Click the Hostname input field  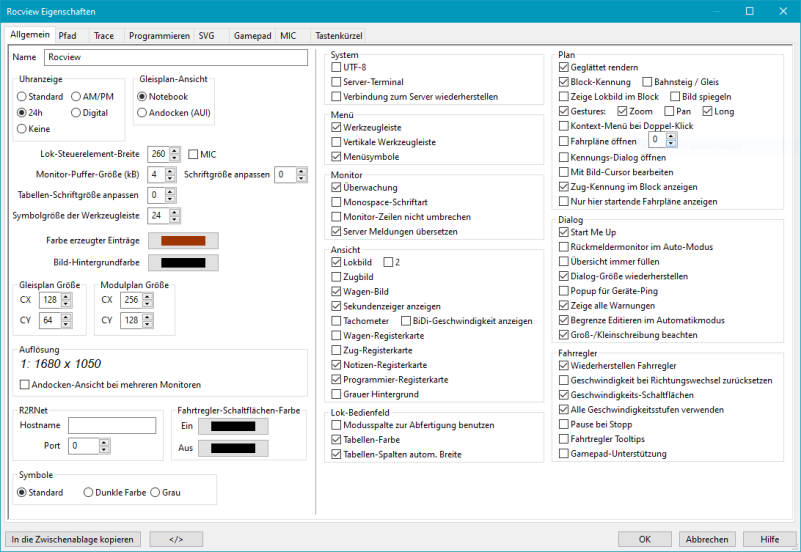[x=111, y=426]
